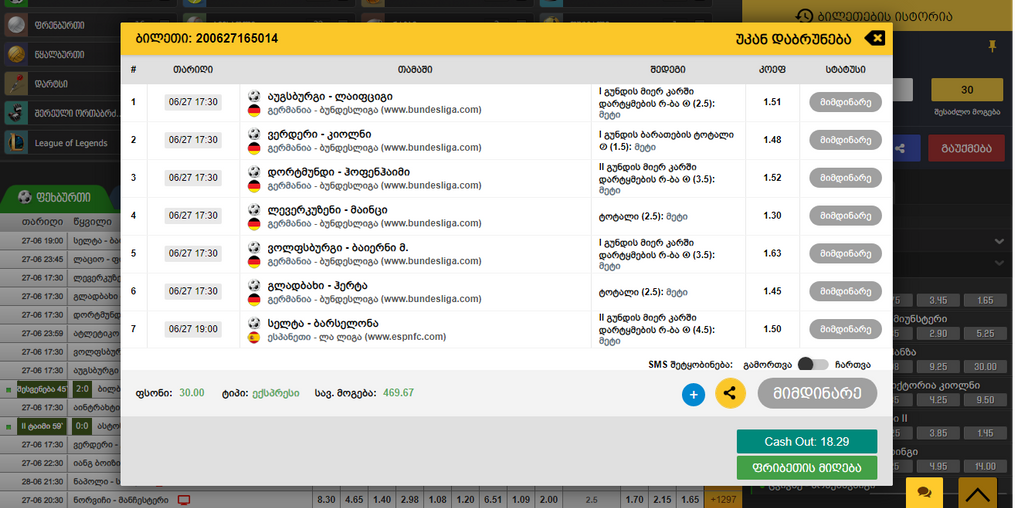Image resolution: width=1024 pixels, height=508 pixels.
Task: Click German flag icon in ვერდერი row
Action: pos(254,148)
